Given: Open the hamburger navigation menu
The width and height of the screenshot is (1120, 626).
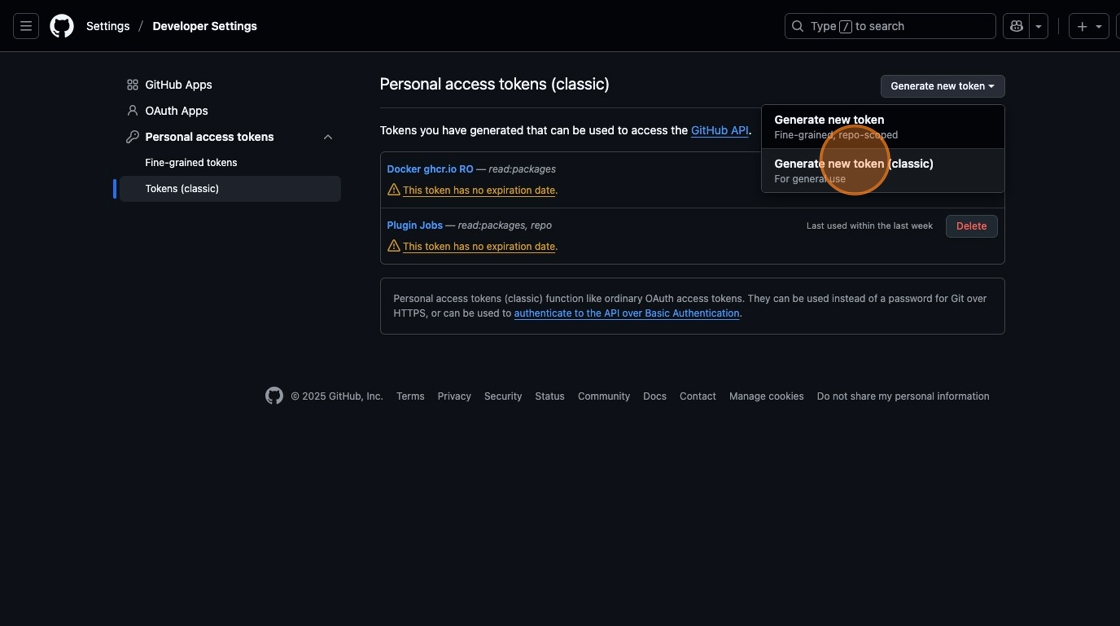Looking at the screenshot, I should tap(26, 26).
